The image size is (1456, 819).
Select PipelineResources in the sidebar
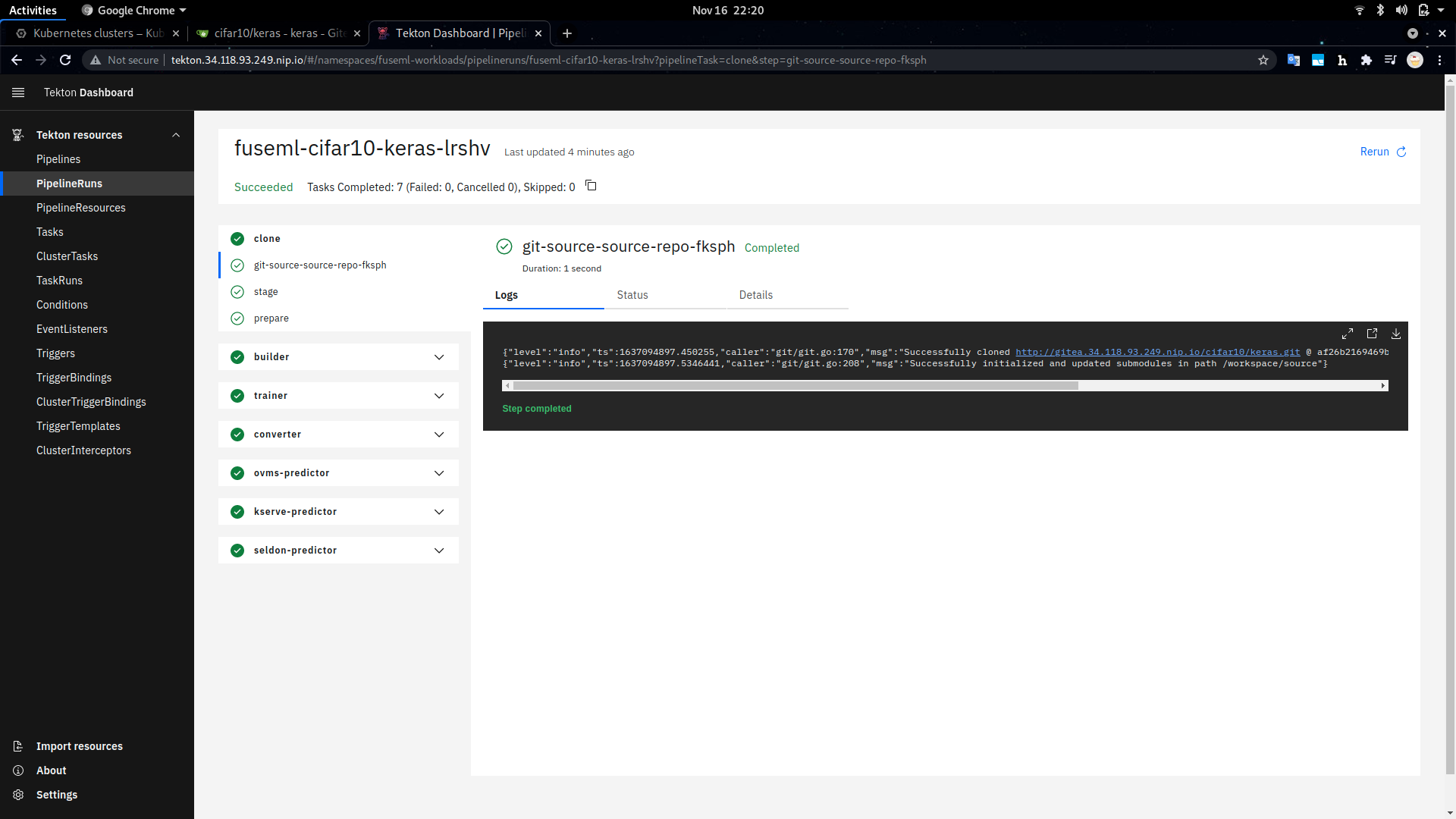click(x=81, y=207)
